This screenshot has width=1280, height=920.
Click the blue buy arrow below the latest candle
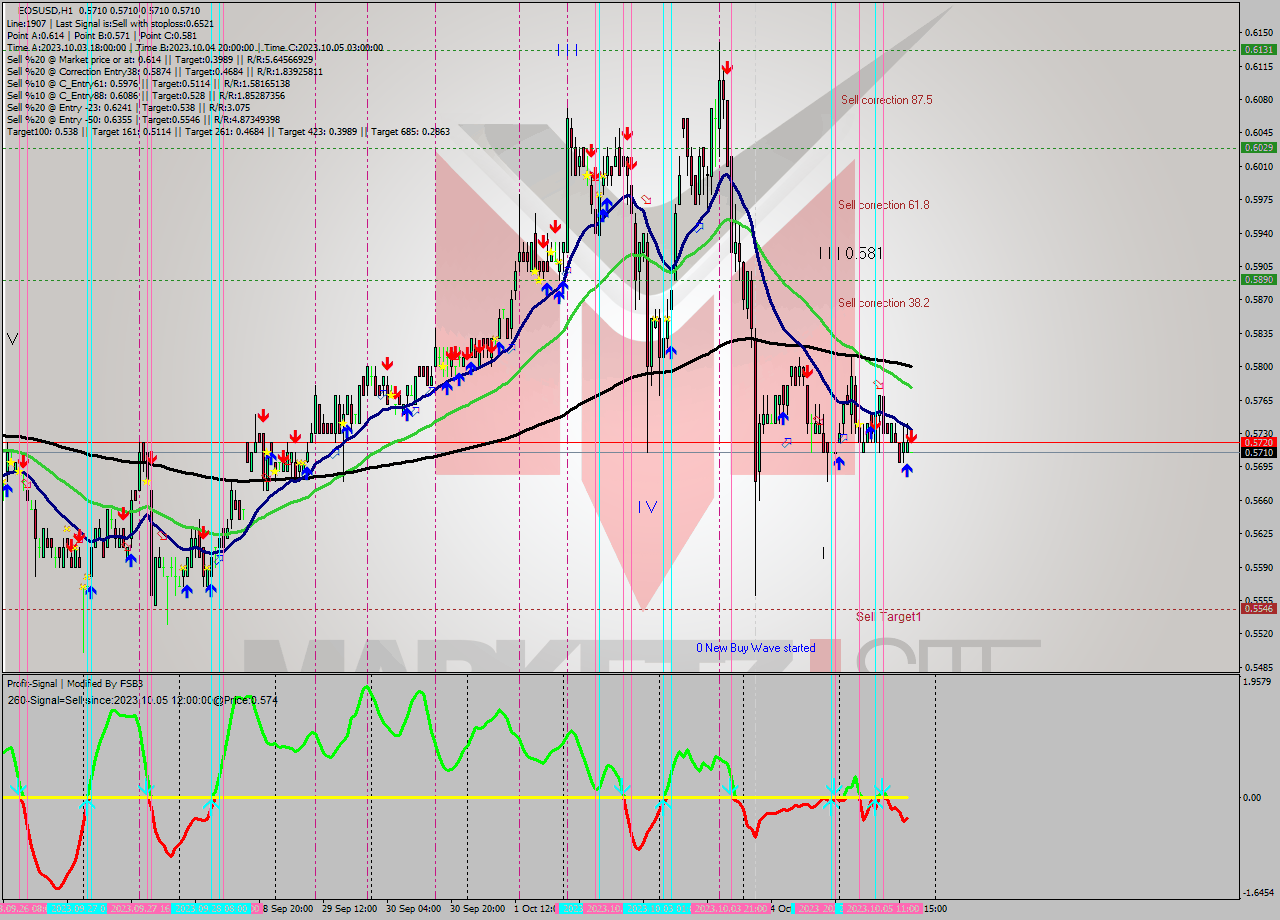point(908,468)
